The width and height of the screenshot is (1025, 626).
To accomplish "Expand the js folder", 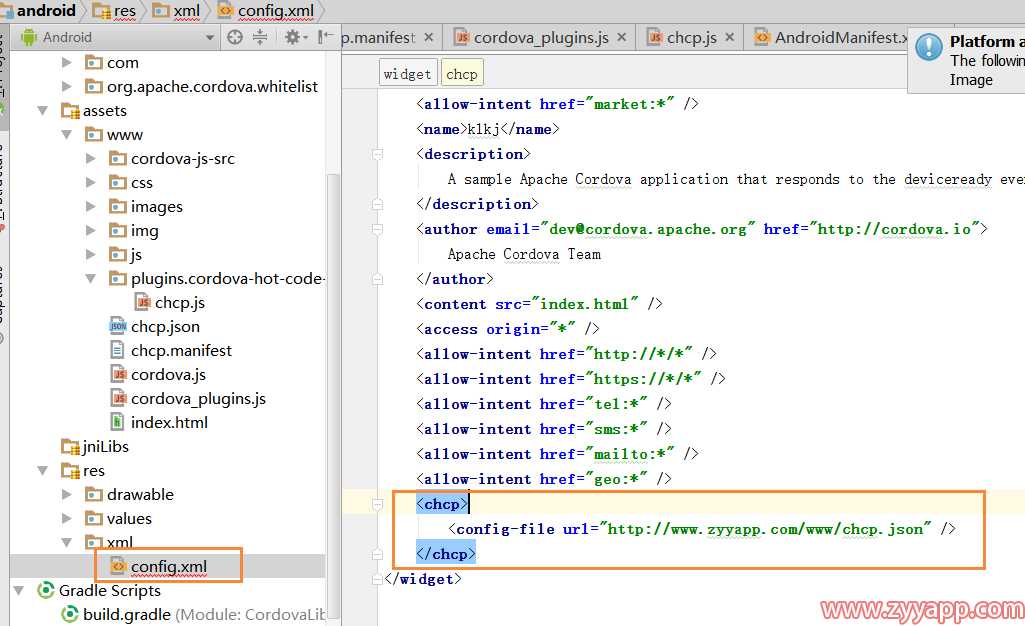I will [91, 254].
